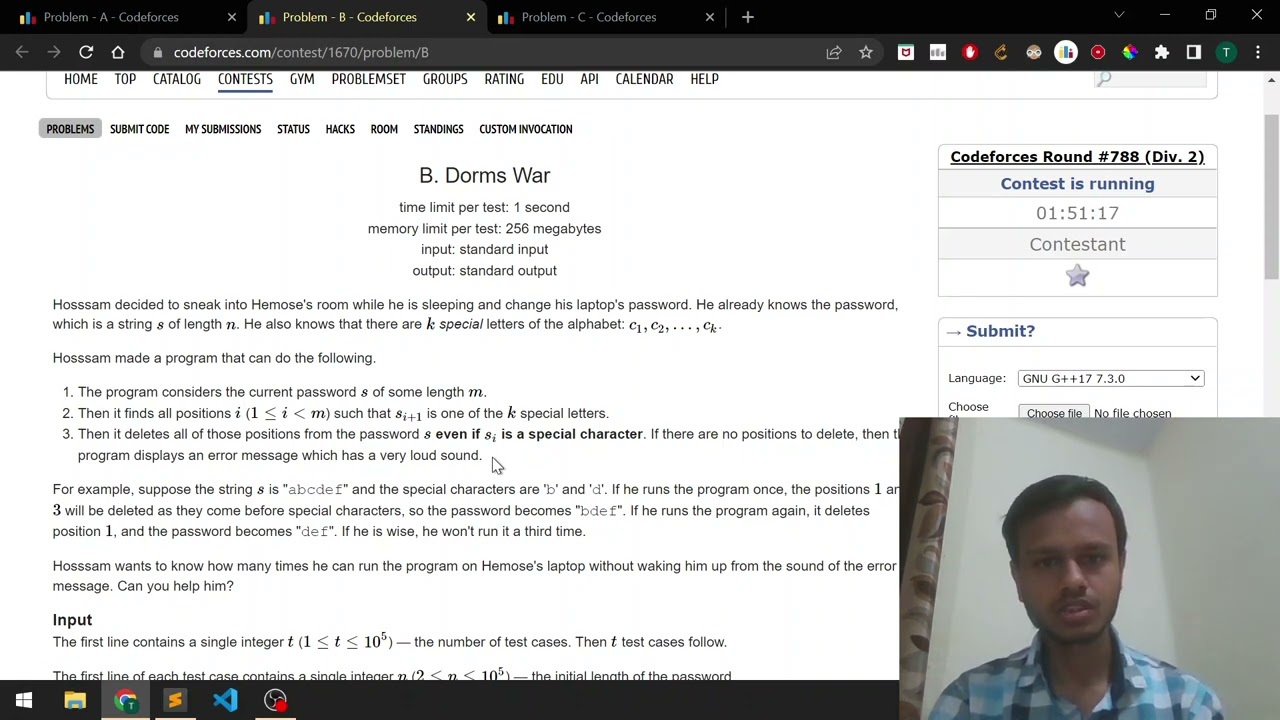
Task: Open the RATING menu item
Action: point(504,79)
